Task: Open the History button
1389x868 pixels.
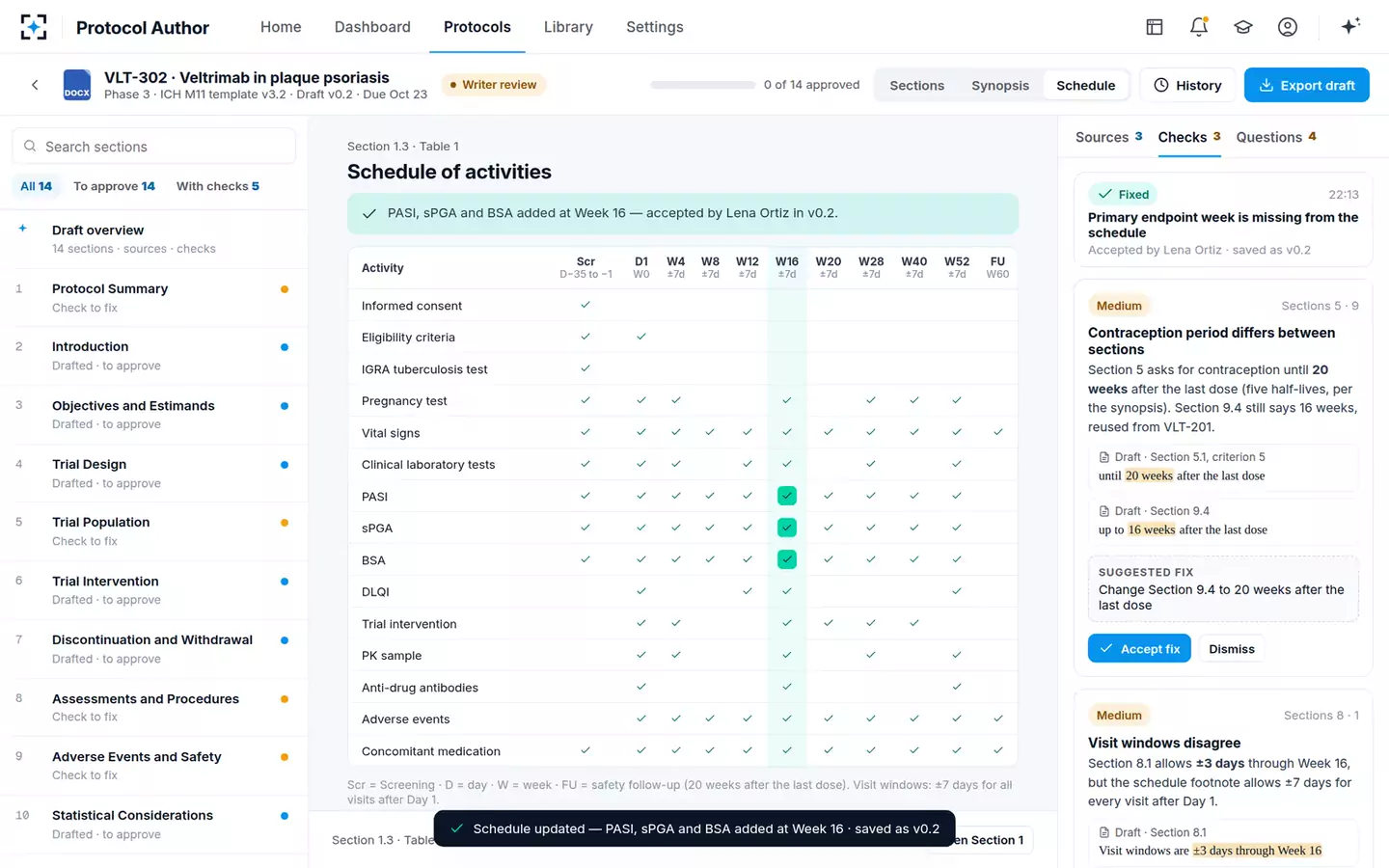Action: 1187,85
